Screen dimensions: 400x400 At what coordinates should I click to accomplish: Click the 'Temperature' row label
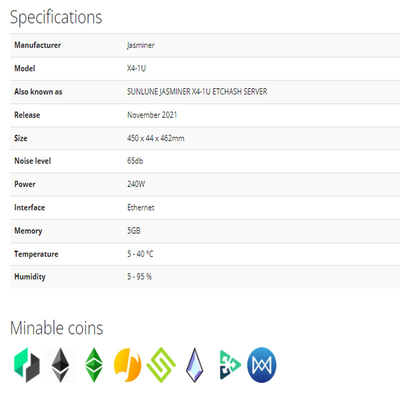pyautogui.click(x=36, y=254)
